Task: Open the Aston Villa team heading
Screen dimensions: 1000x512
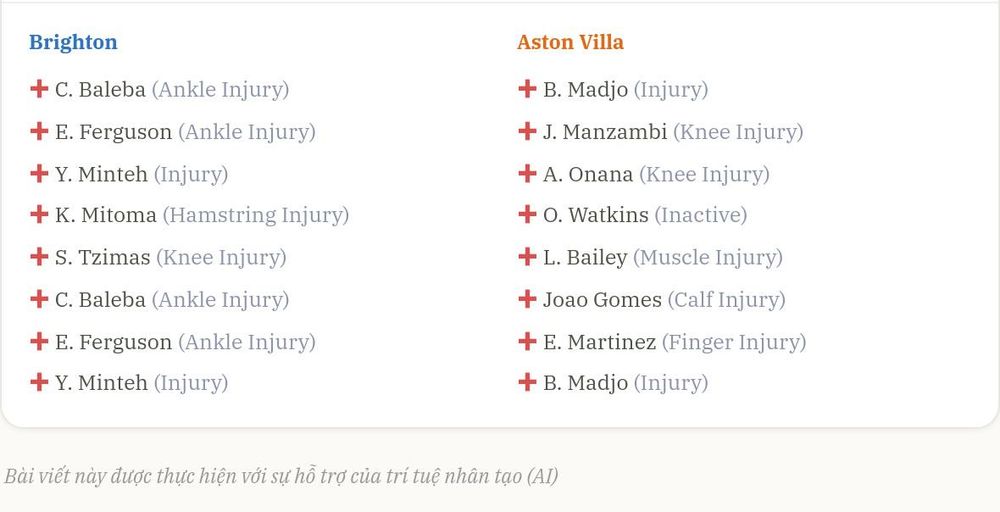Action: (x=570, y=42)
